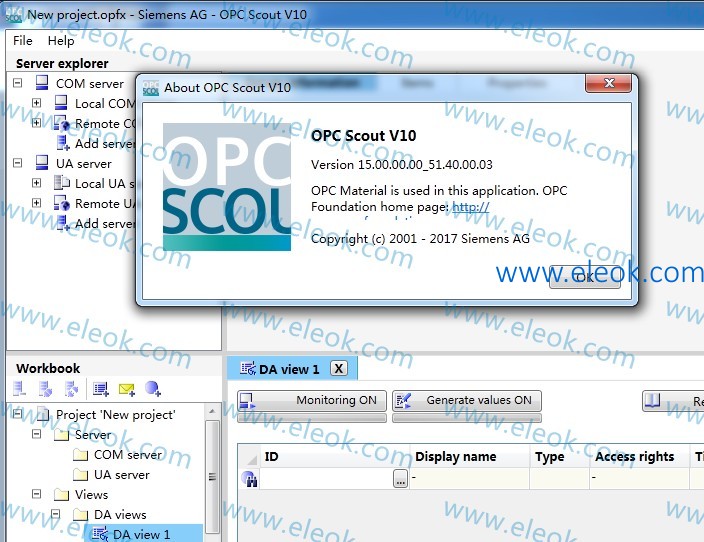This screenshot has height=542, width=704.
Task: Click the DA view 1 tab icon
Action: [x=247, y=369]
